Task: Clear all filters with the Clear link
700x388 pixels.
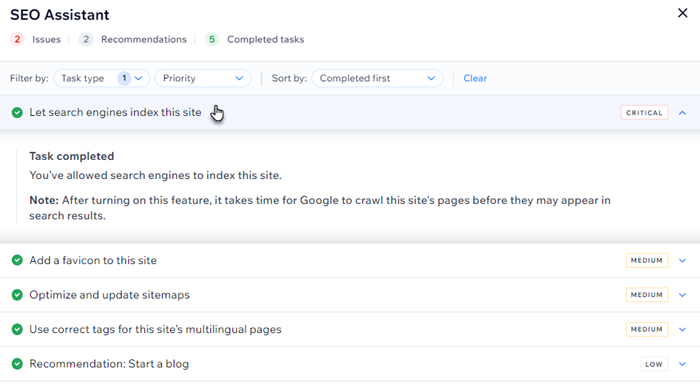Action: pos(475,78)
